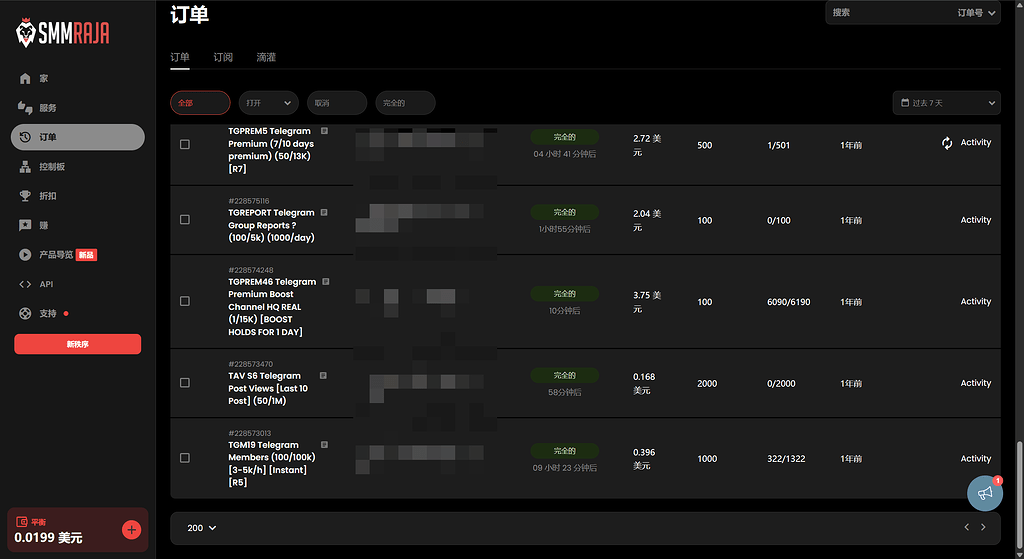This screenshot has width=1024, height=559.
Task: Select 订单 in the sidebar menu
Action: point(78,137)
